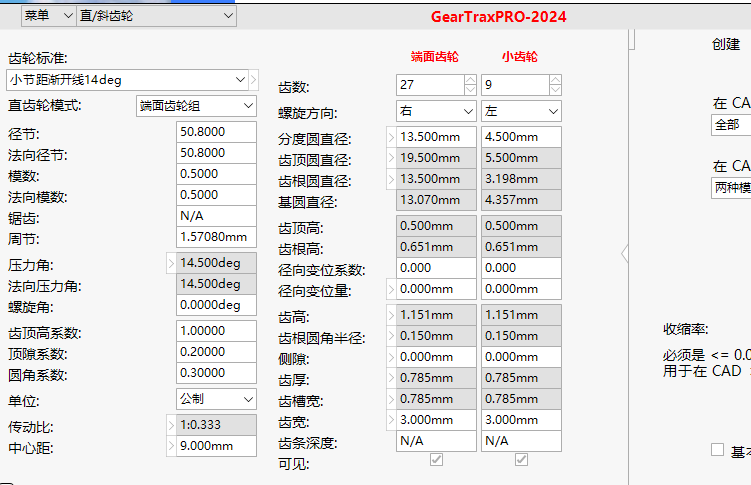Image resolution: width=751 pixels, height=485 pixels.
Task: Click the arrow beside 齿槽宽 value
Action: coord(391,399)
